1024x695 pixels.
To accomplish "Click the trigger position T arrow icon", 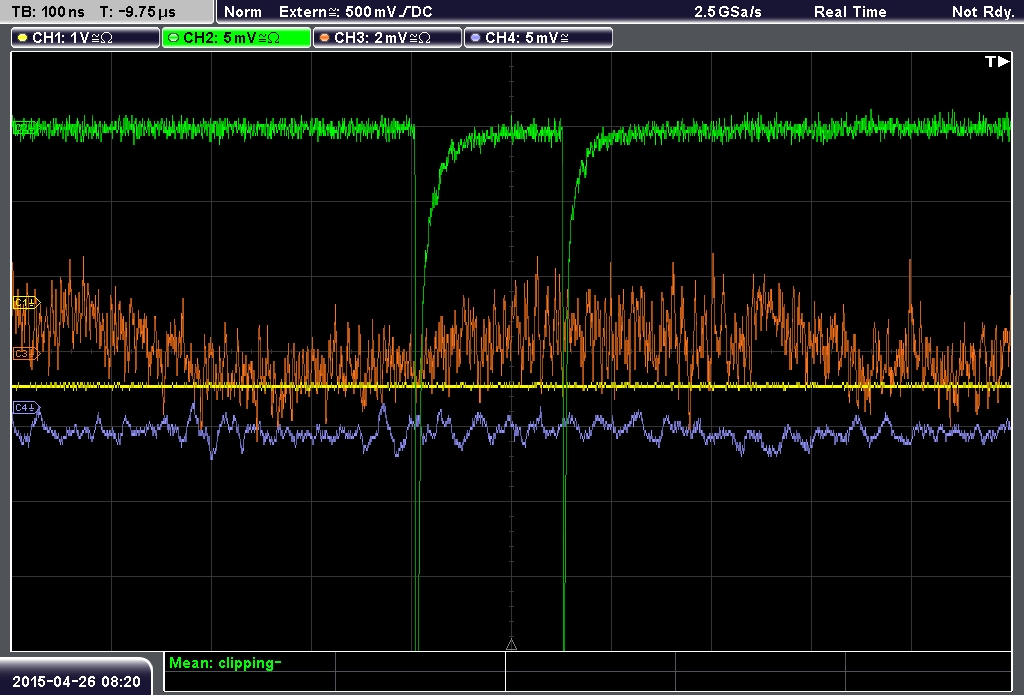I will [997, 61].
